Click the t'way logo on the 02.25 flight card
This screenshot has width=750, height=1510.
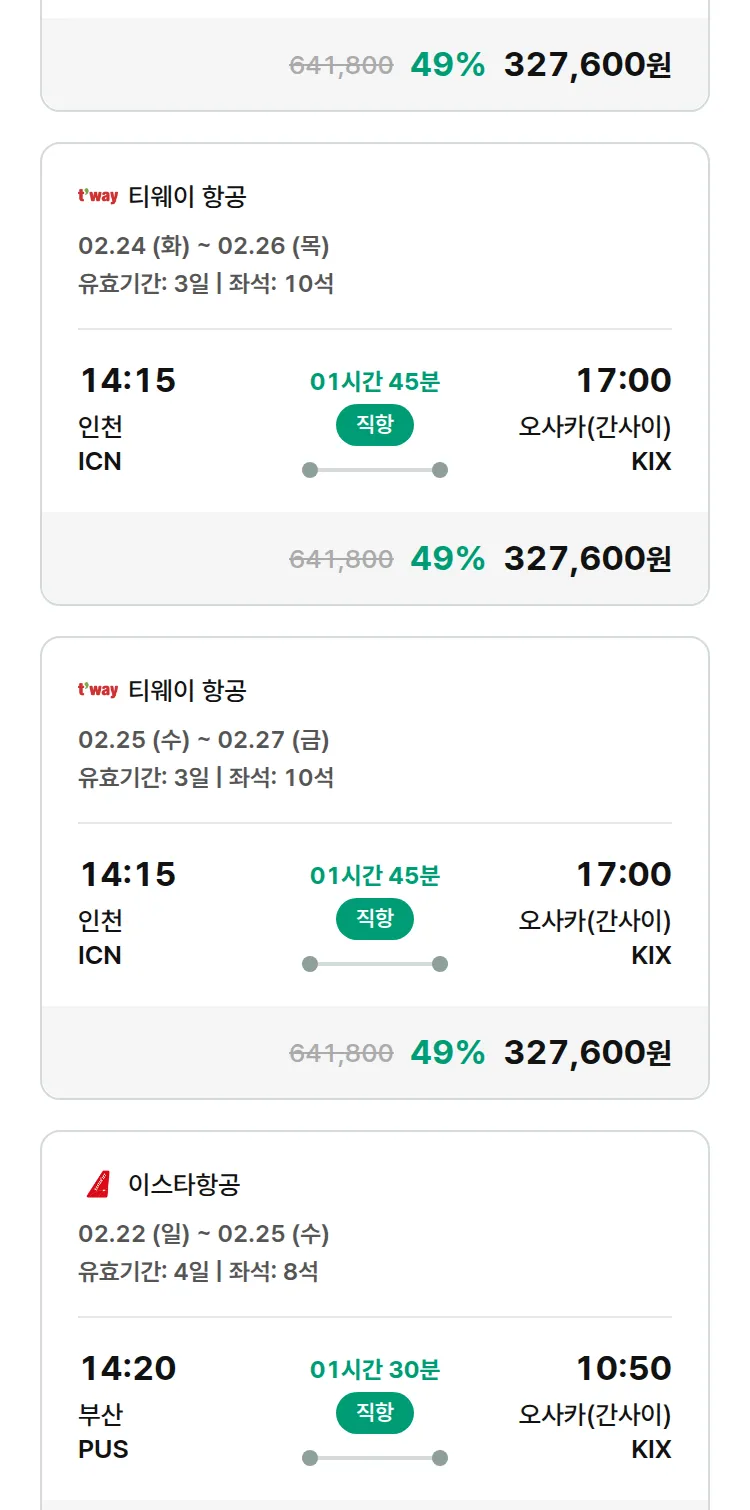(98, 690)
